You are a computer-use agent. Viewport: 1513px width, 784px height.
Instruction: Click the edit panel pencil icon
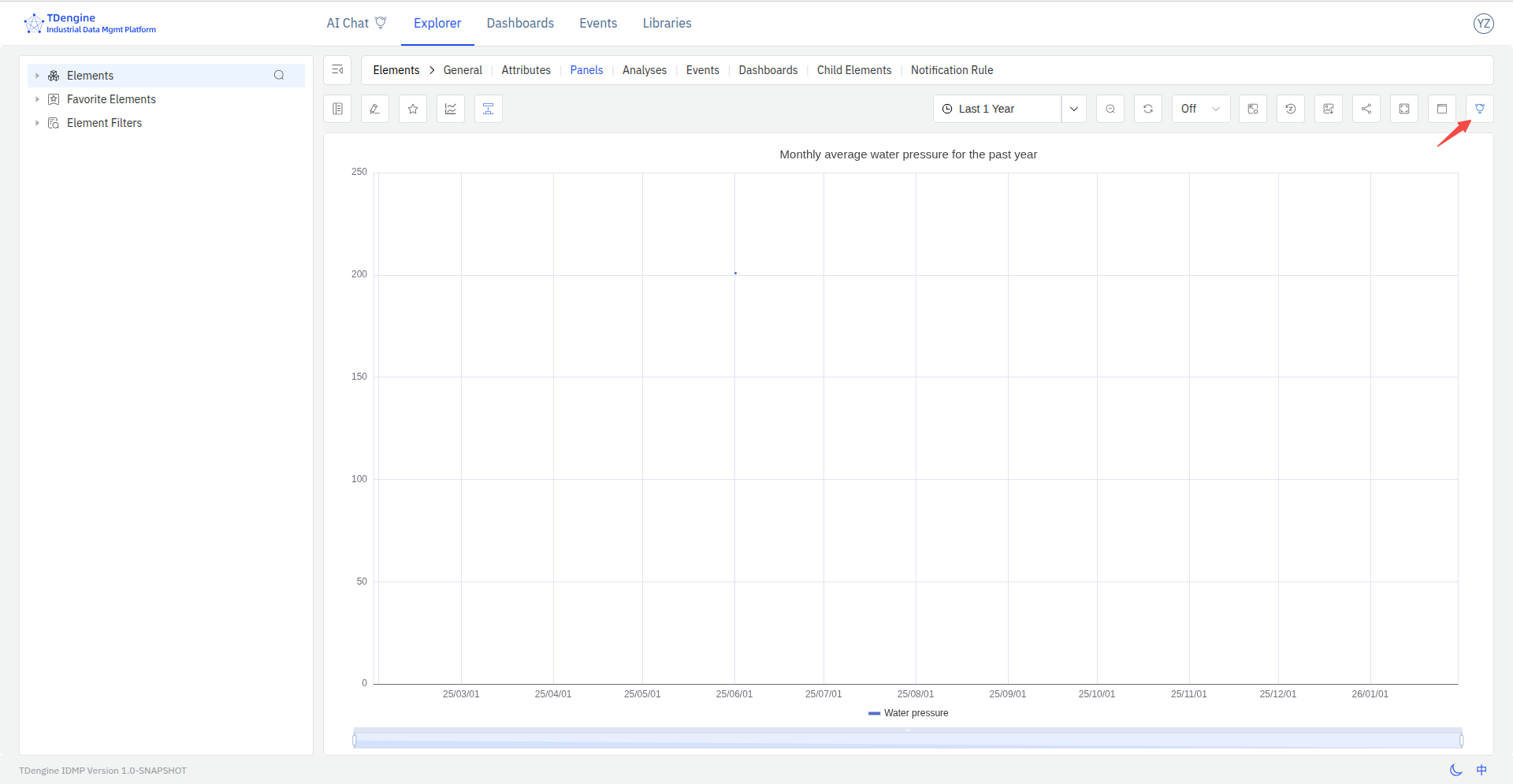point(374,109)
